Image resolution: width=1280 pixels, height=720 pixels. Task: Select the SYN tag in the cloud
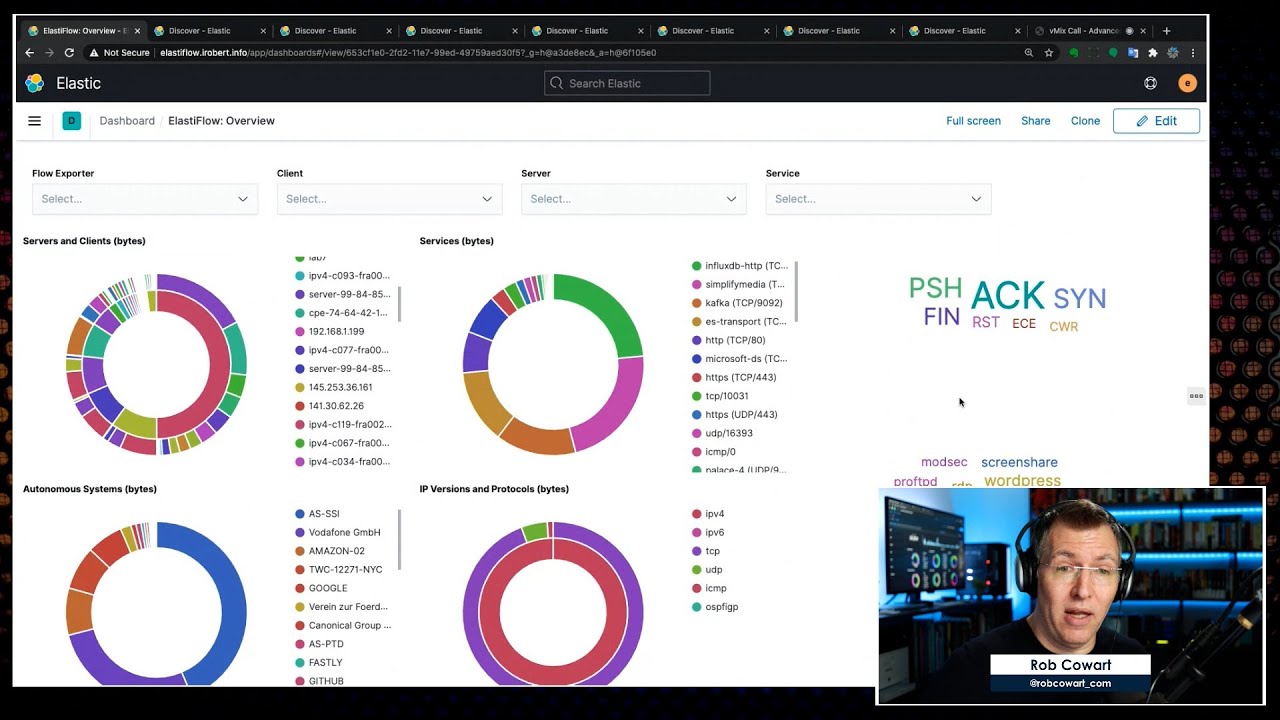[x=1079, y=298]
